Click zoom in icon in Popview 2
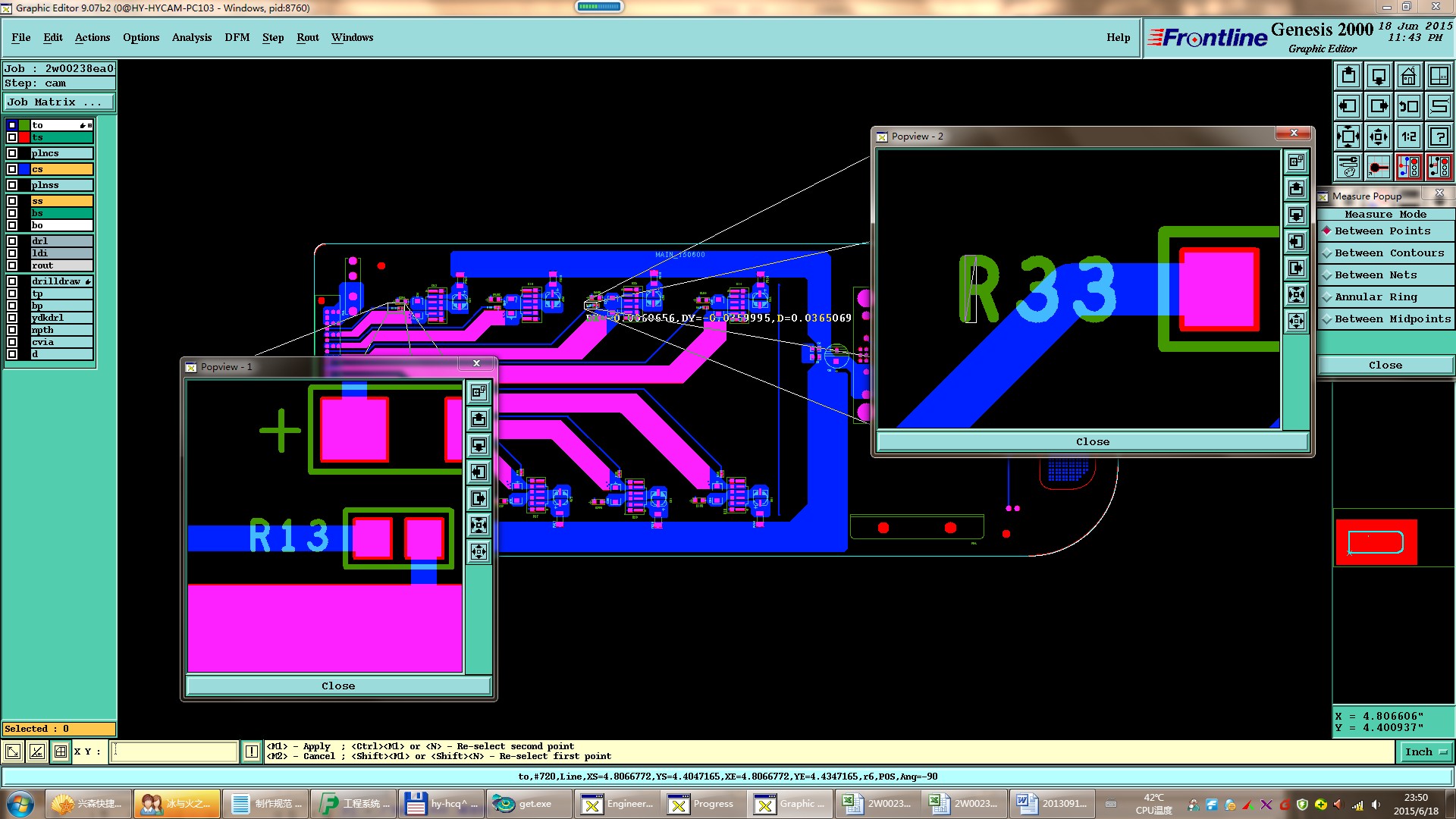The image size is (1456, 819). click(x=1297, y=294)
